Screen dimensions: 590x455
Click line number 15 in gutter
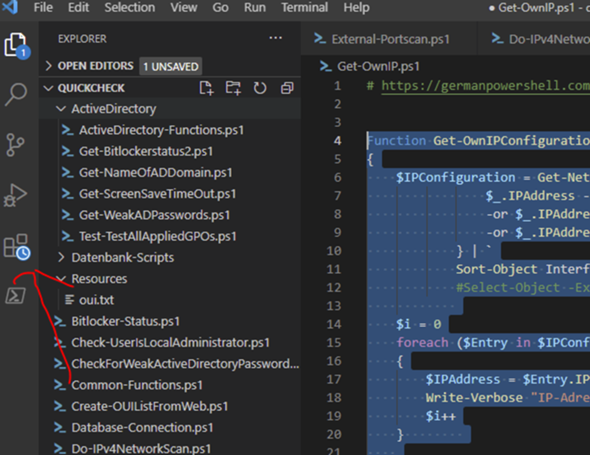tap(334, 343)
